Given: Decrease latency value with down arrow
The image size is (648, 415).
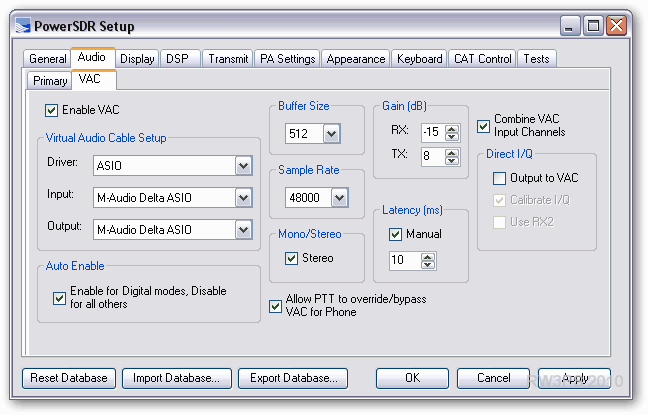Looking at the screenshot, I should [x=428, y=265].
